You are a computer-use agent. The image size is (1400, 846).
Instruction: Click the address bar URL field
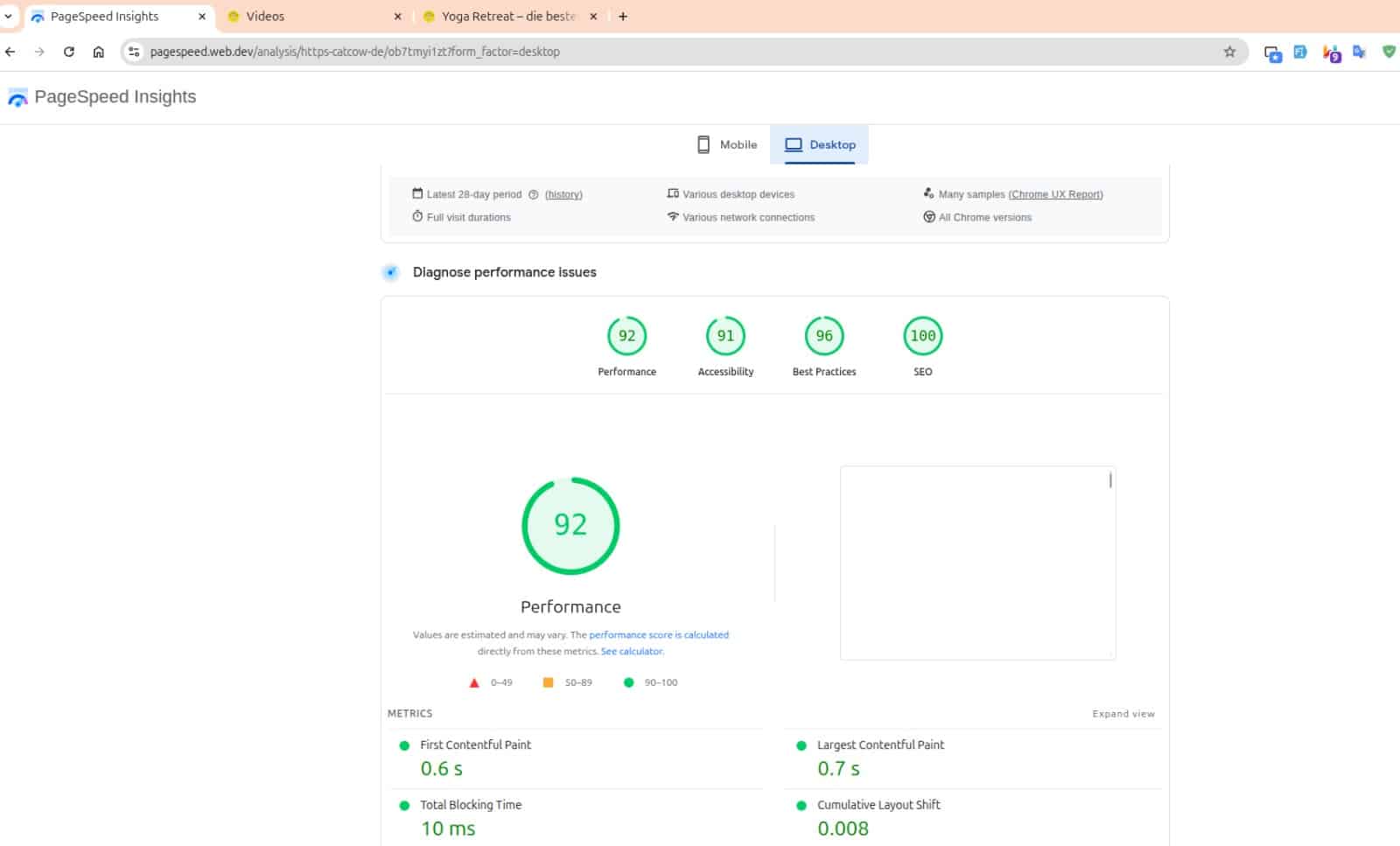(x=682, y=52)
